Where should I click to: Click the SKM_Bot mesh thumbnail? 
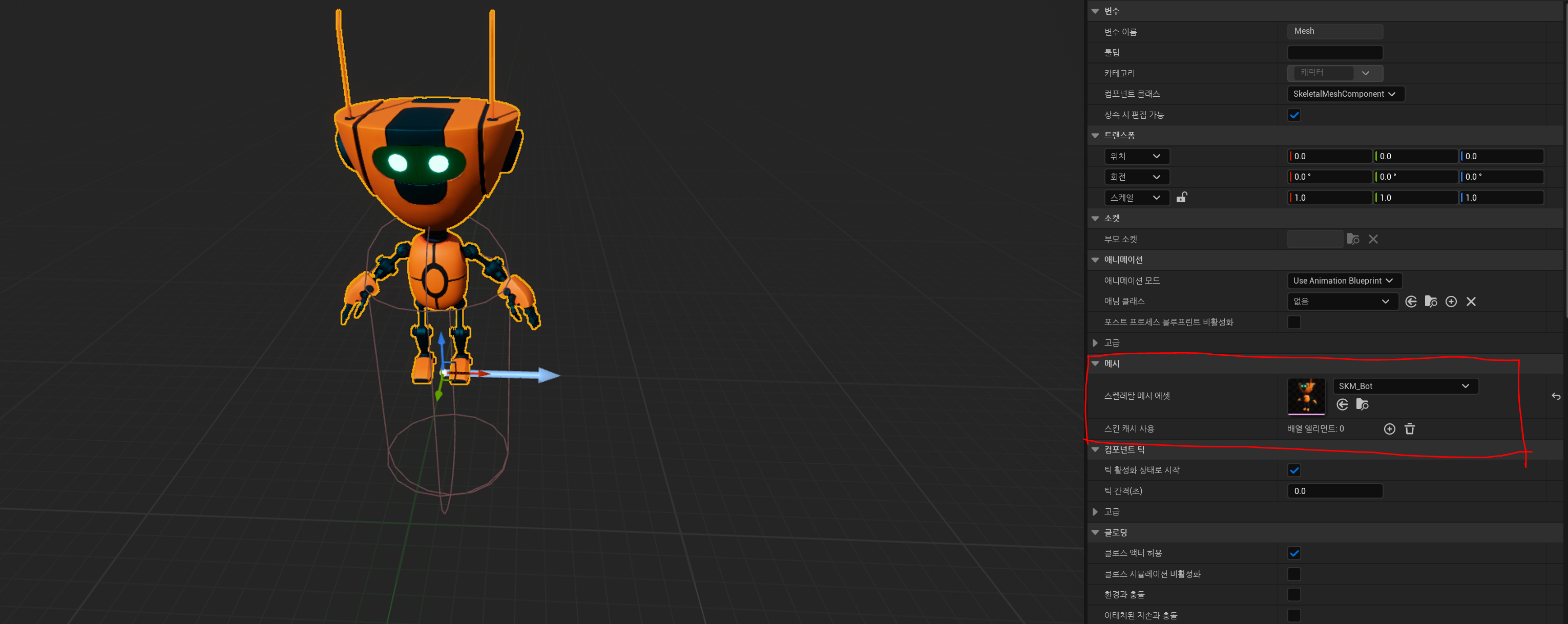point(1306,396)
